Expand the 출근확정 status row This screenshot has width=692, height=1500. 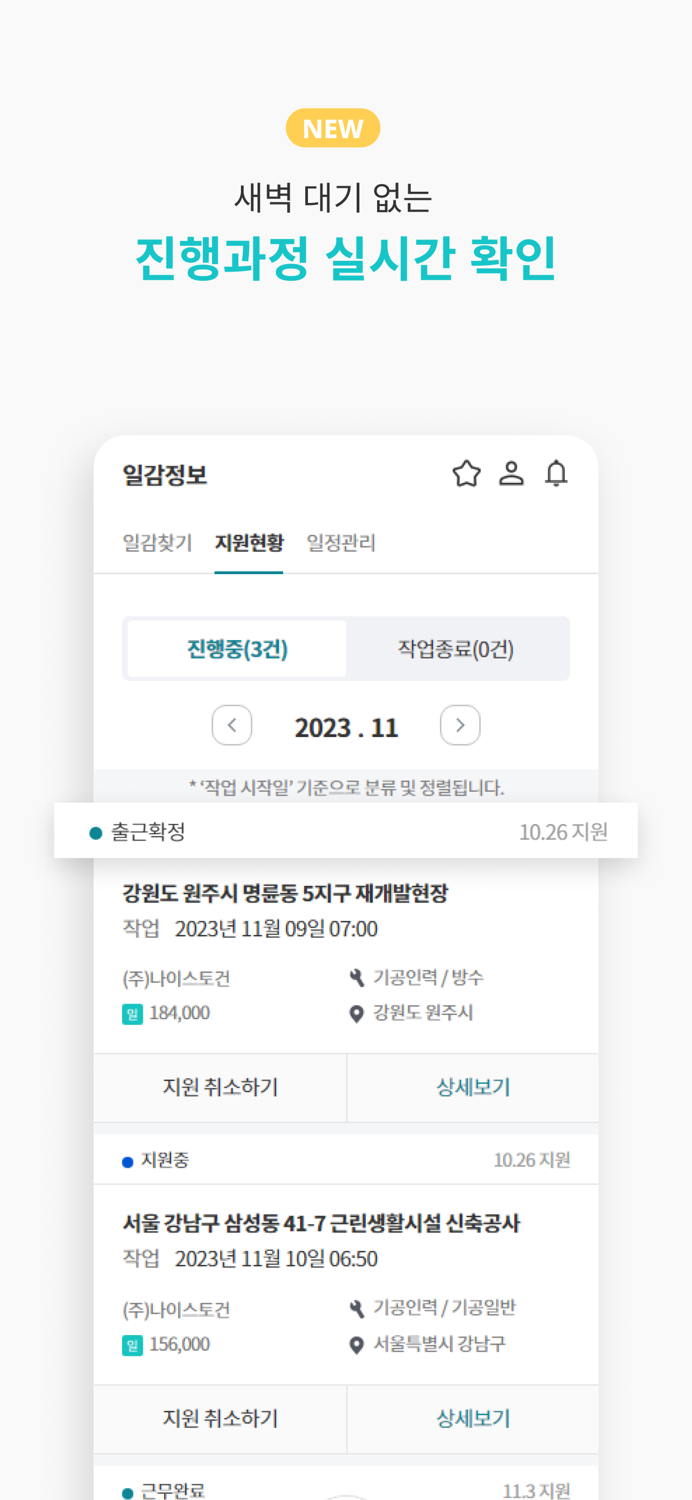coord(346,830)
